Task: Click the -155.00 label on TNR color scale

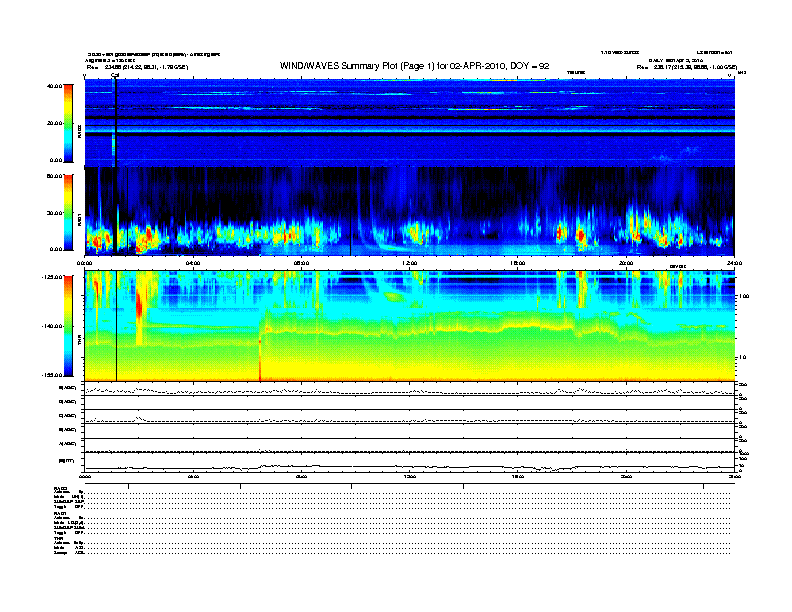Action: point(52,375)
